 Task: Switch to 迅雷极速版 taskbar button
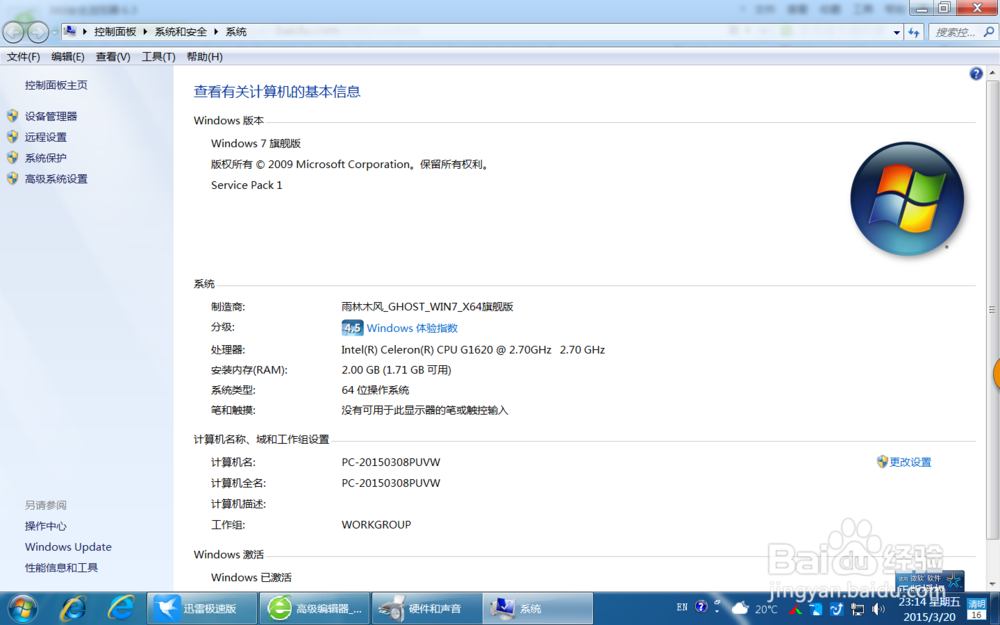[x=203, y=608]
